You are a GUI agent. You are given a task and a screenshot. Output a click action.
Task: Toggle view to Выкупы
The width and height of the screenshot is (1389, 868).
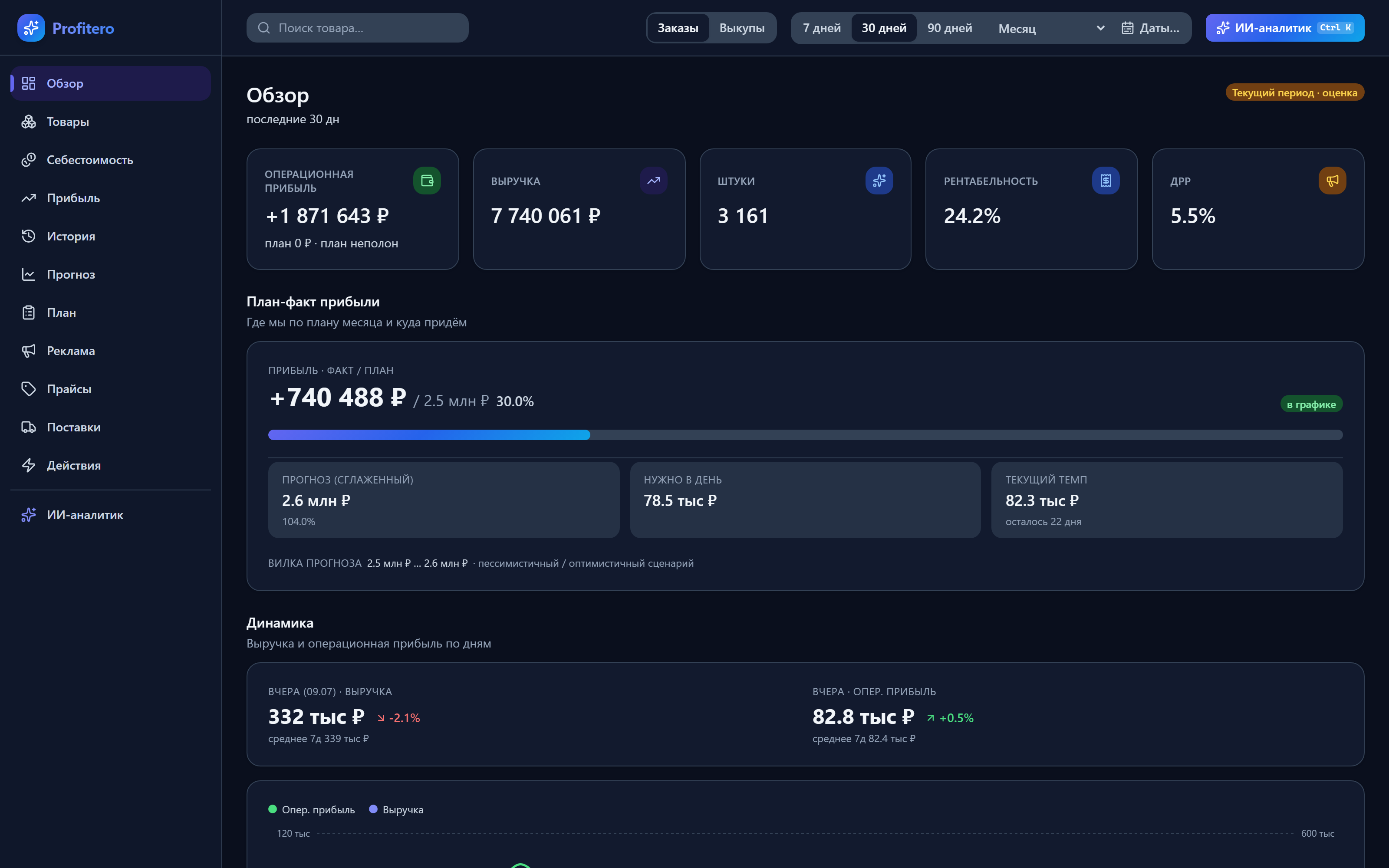741,28
